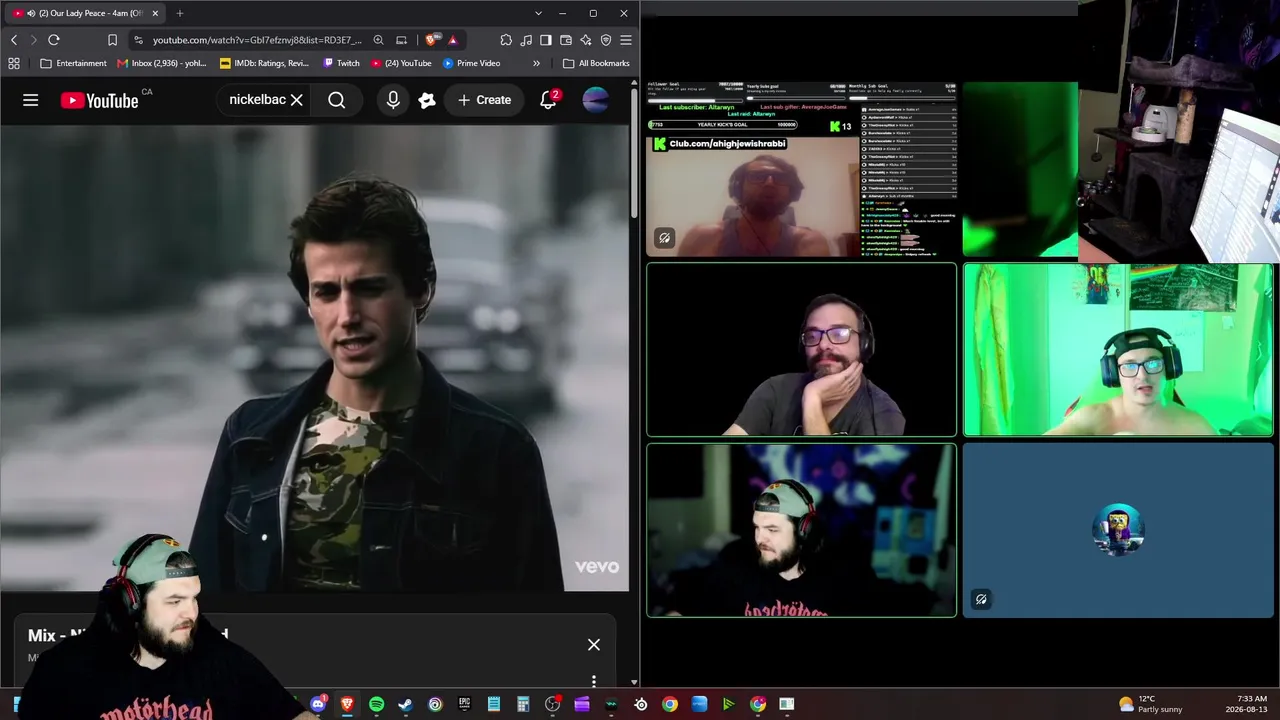This screenshot has width=1280, height=720.
Task: Cast or install icon in address bar
Action: tap(401, 40)
